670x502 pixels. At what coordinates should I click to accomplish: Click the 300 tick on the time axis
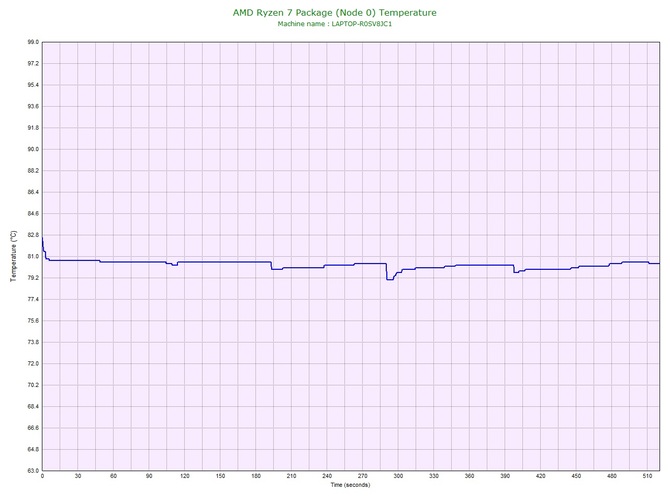point(398,476)
